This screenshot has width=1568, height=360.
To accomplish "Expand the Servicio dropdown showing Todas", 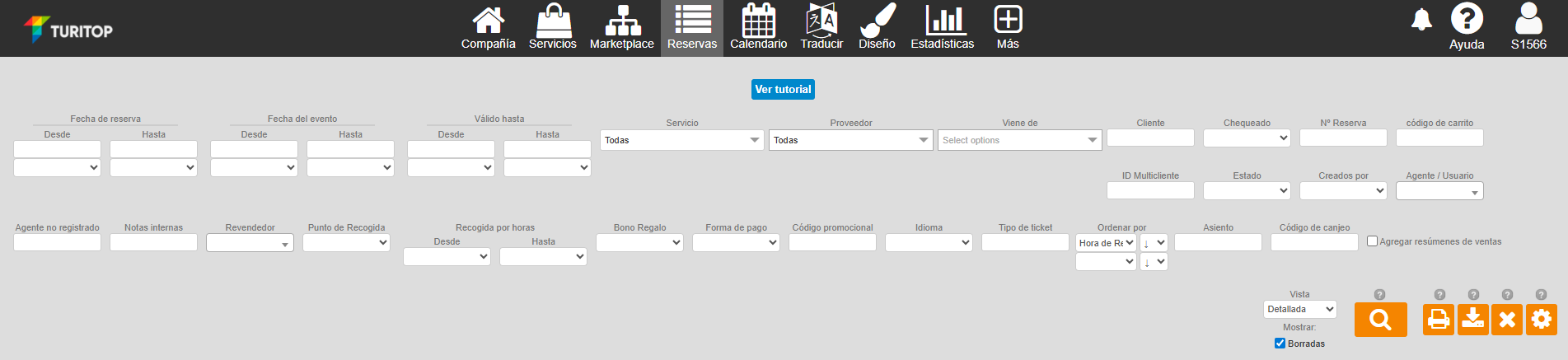I will click(681, 140).
